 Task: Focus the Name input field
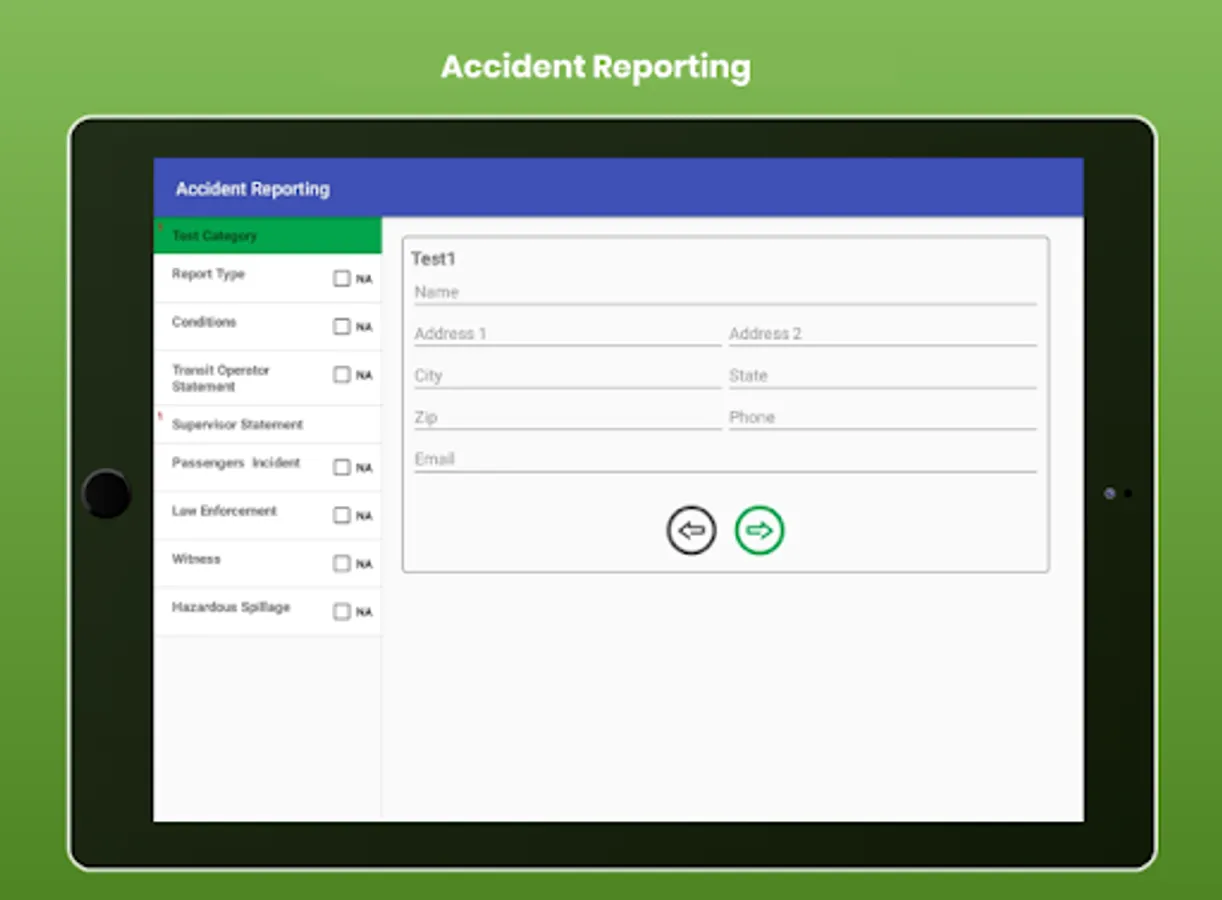click(x=725, y=292)
